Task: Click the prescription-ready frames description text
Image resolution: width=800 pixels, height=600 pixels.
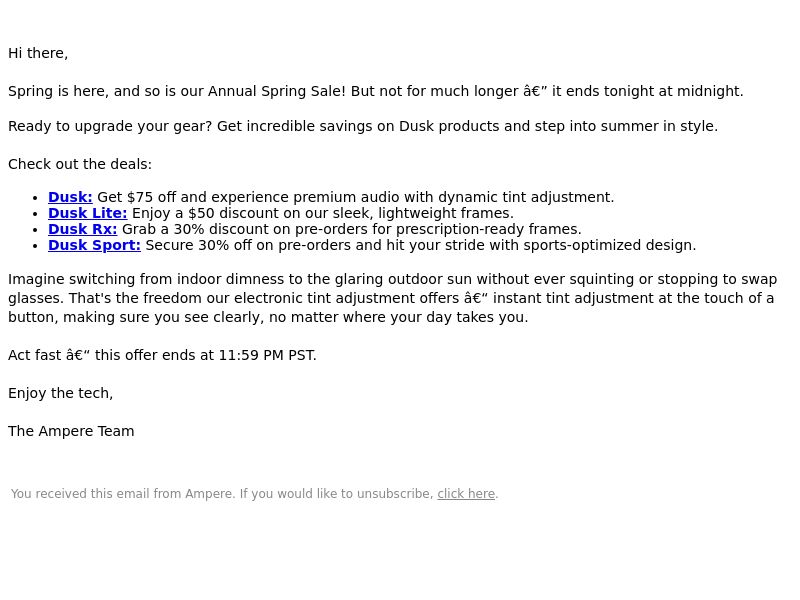Action: point(352,229)
